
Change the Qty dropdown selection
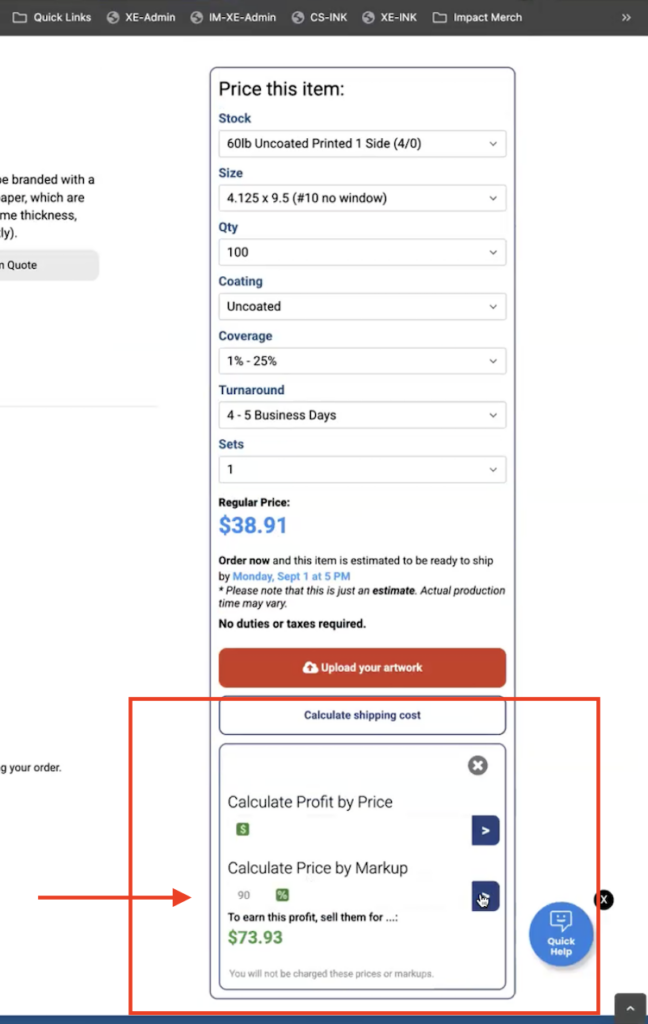click(362, 252)
